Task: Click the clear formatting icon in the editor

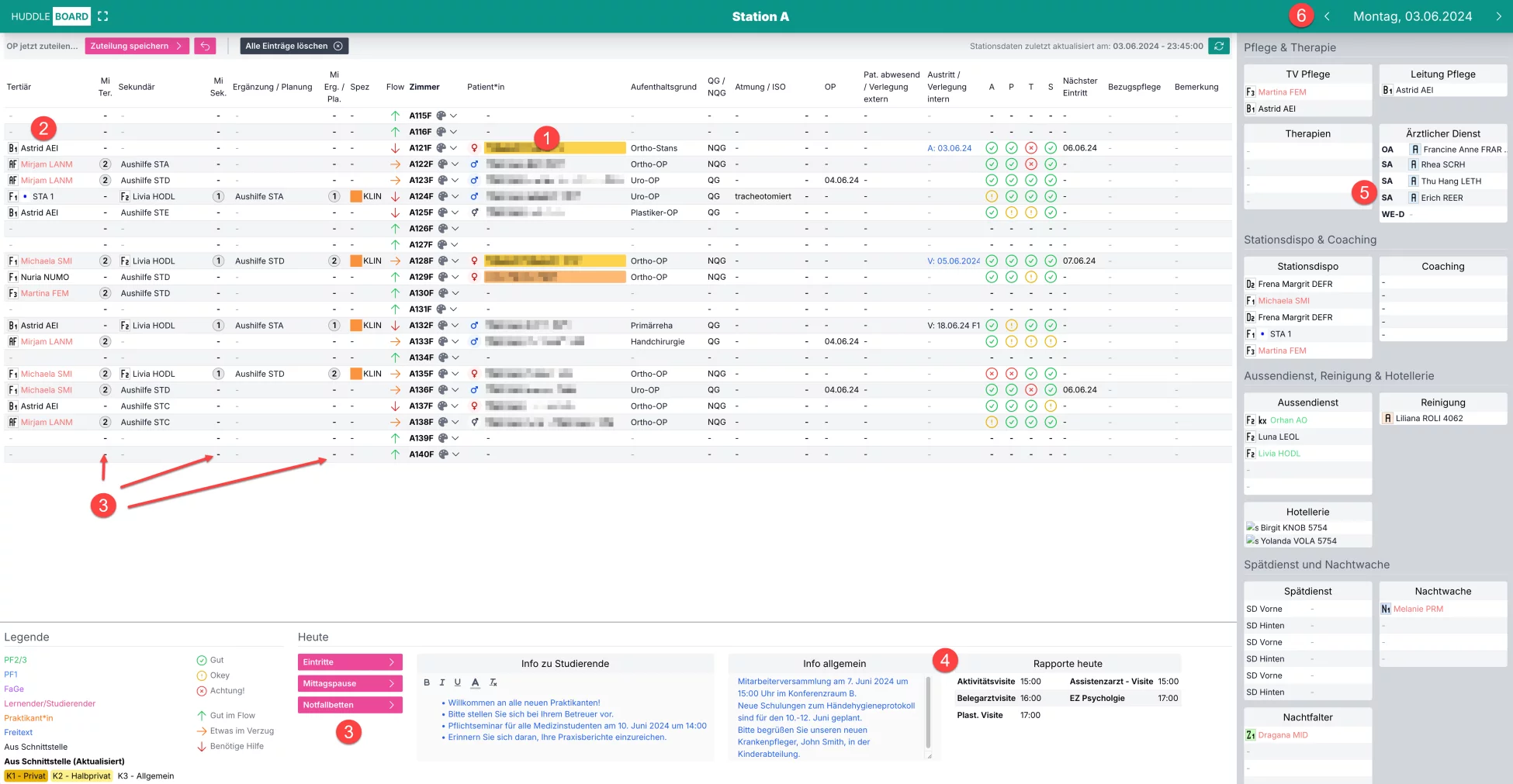Action: [x=493, y=682]
